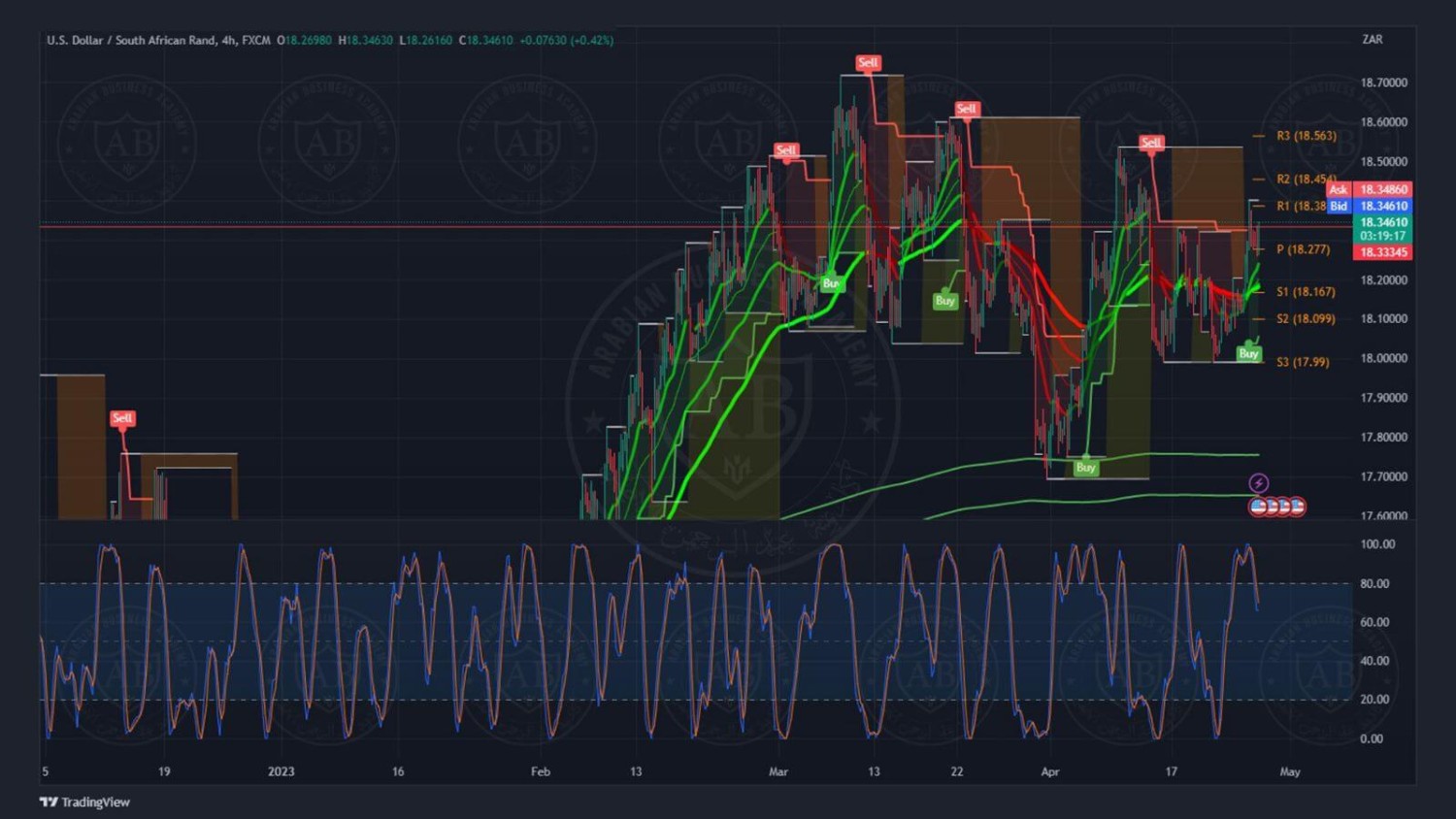Click the red price tag 18.33345
Viewport: 1456px width, 819px height.
click(x=1383, y=252)
